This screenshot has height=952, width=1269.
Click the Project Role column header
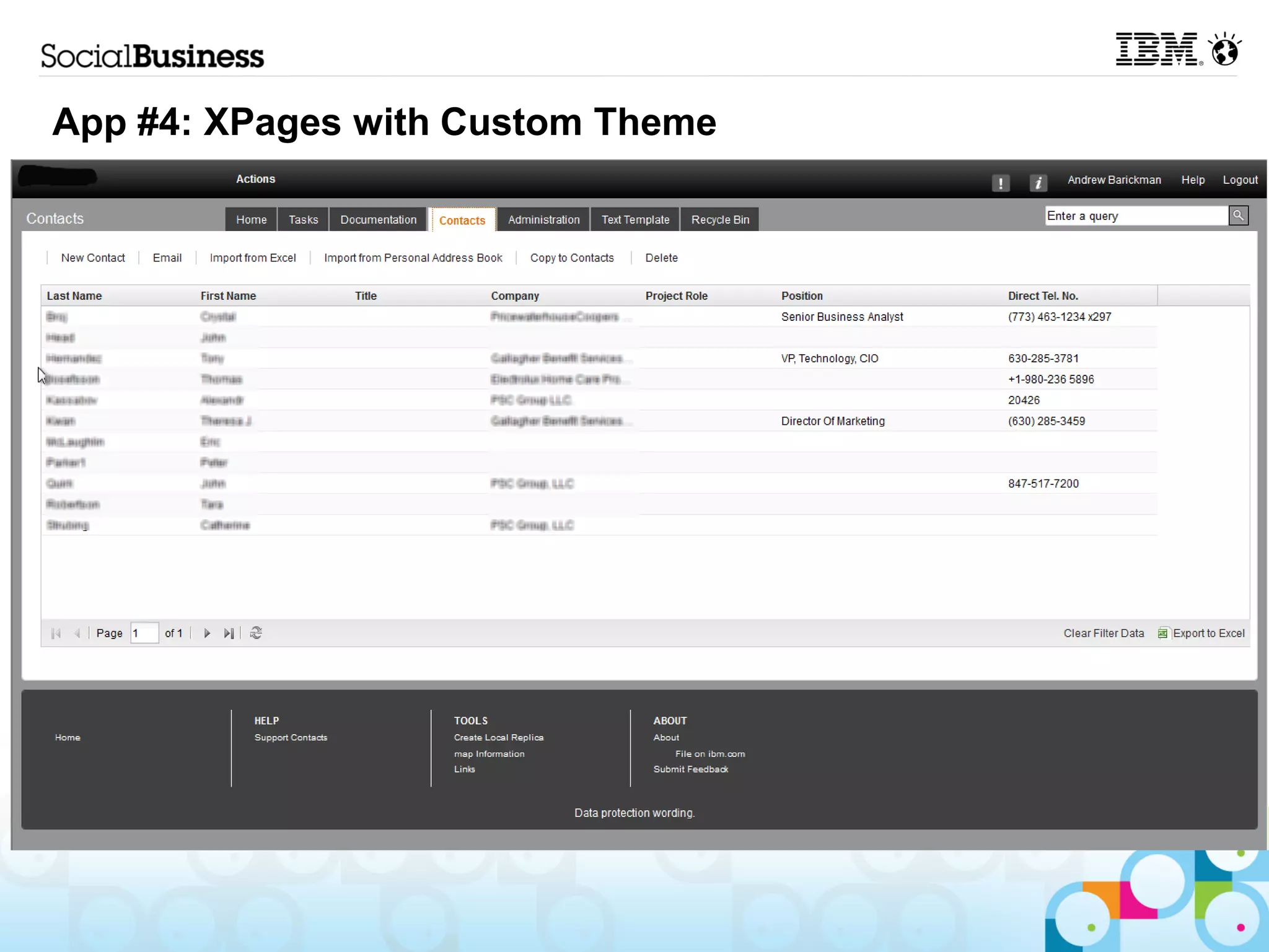click(676, 295)
